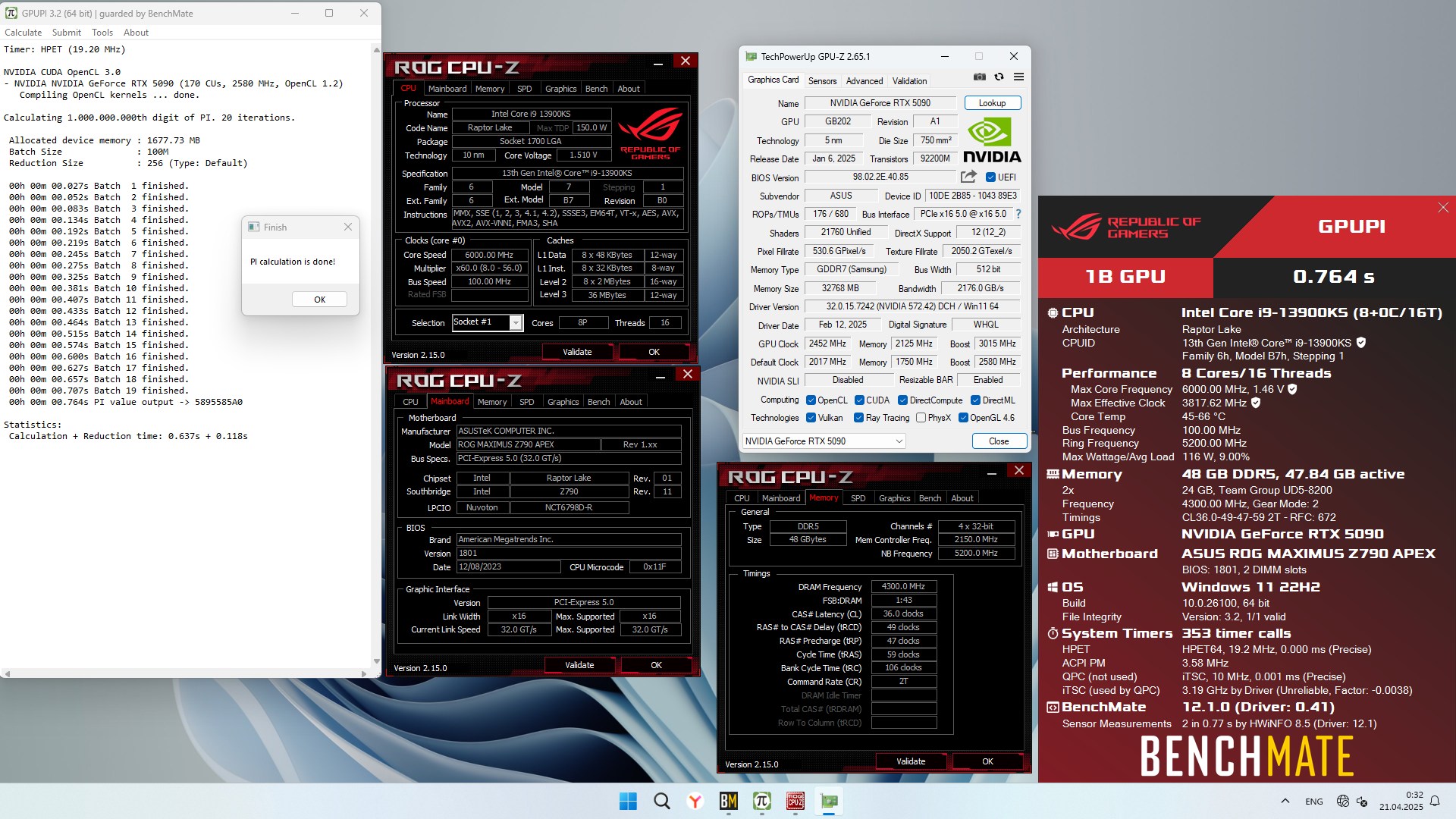This screenshot has height=819, width=1456.
Task: Open the Calculate menu in GPUPI
Action: [24, 33]
